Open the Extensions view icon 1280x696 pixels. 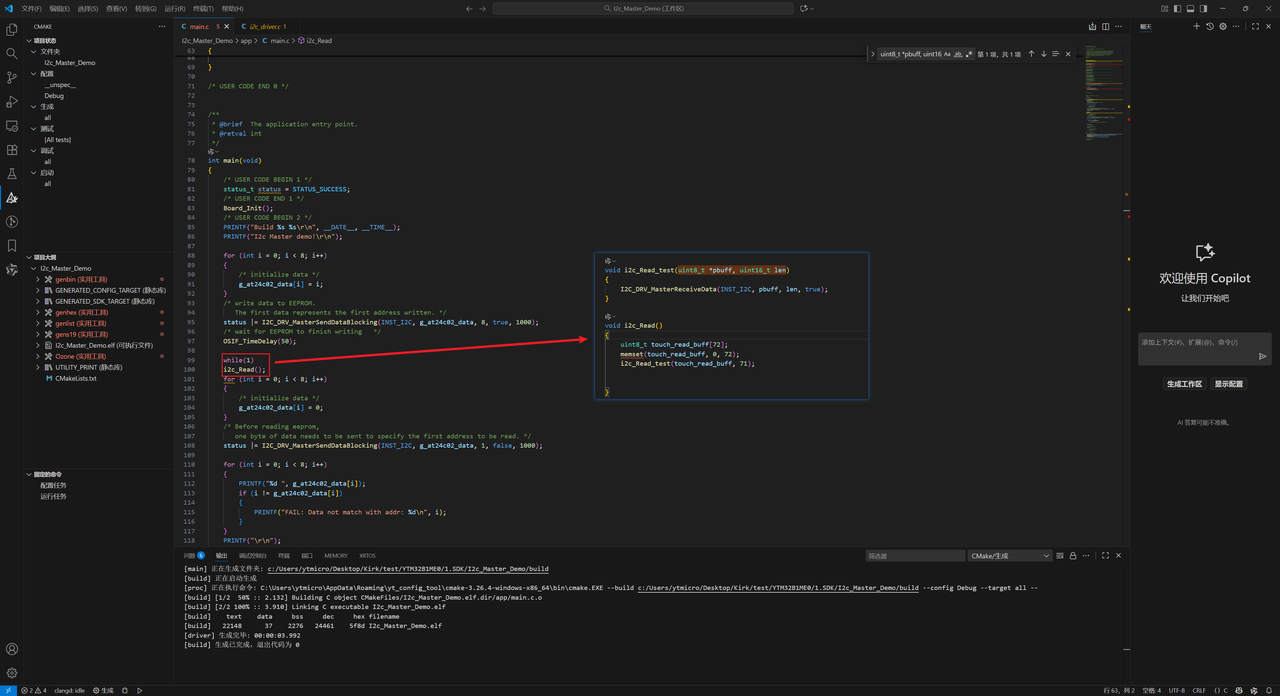(12, 150)
